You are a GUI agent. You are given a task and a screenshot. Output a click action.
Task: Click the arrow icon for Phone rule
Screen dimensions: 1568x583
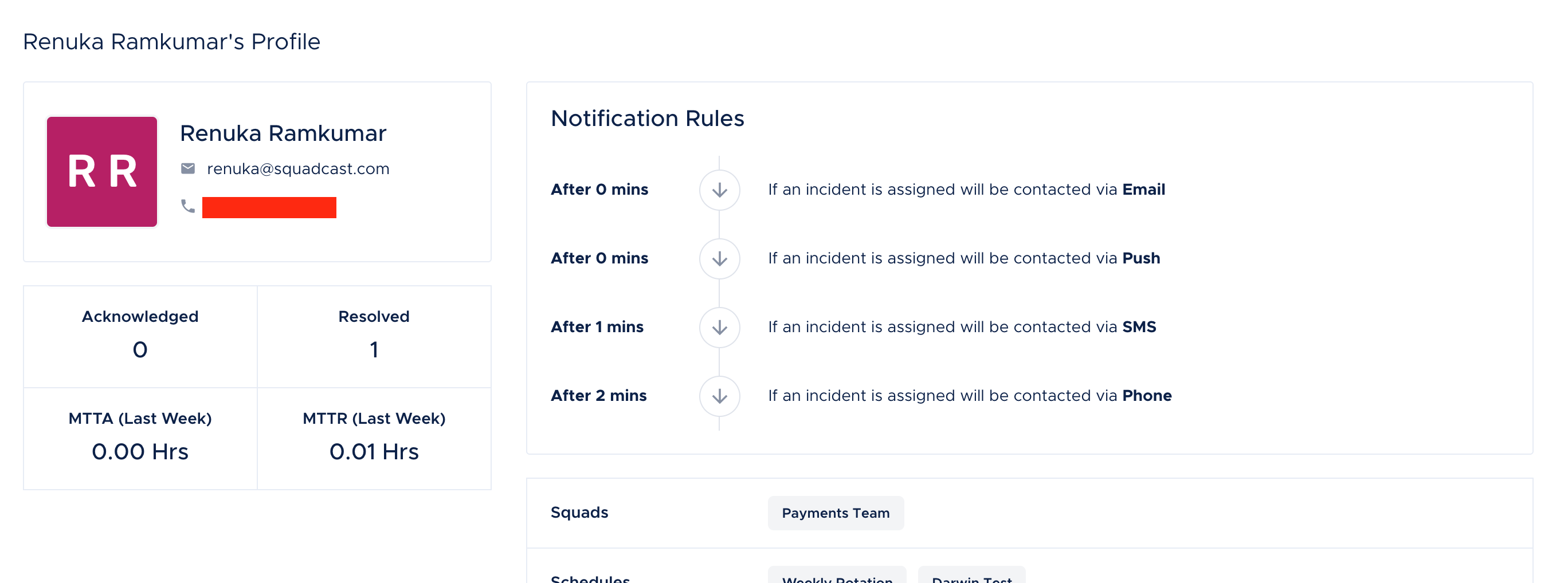pos(719,396)
